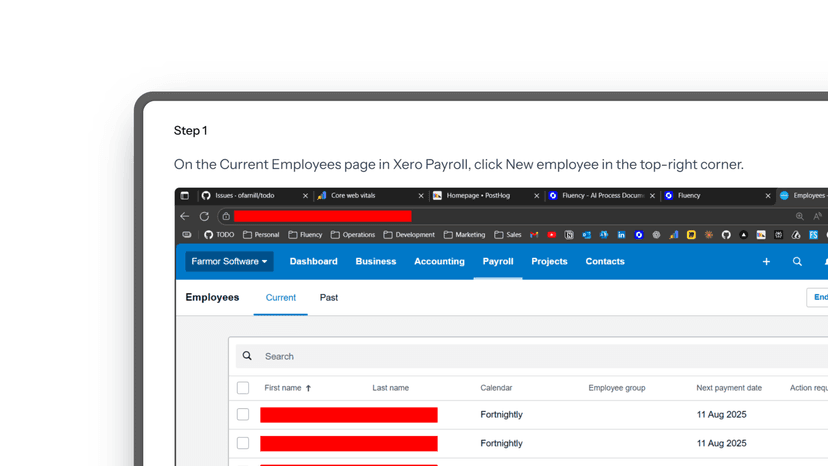Open the orange starburst bookmark icon
The width and height of the screenshot is (828, 466).
[709, 235]
